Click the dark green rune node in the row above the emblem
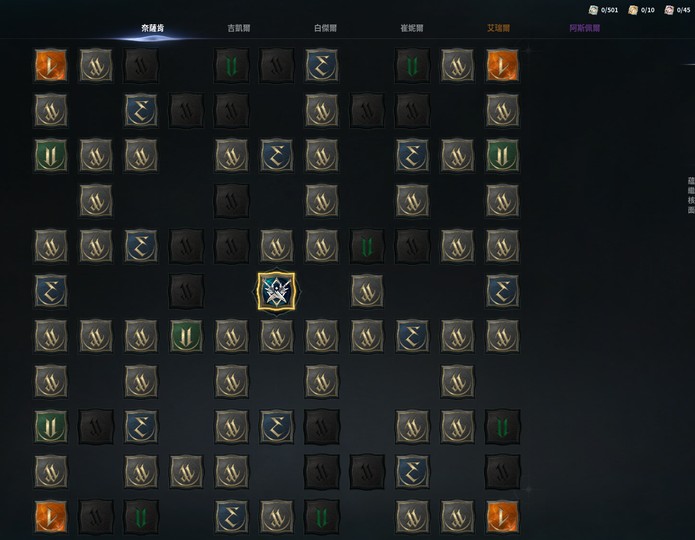The width and height of the screenshot is (695, 540). (x=367, y=246)
